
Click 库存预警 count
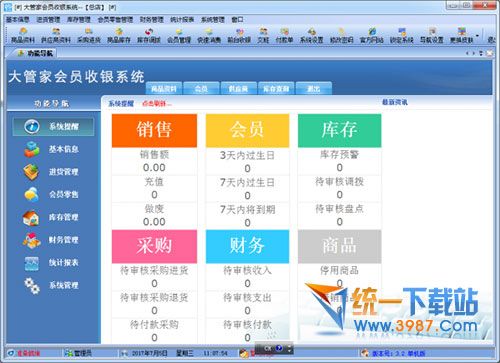point(339,167)
